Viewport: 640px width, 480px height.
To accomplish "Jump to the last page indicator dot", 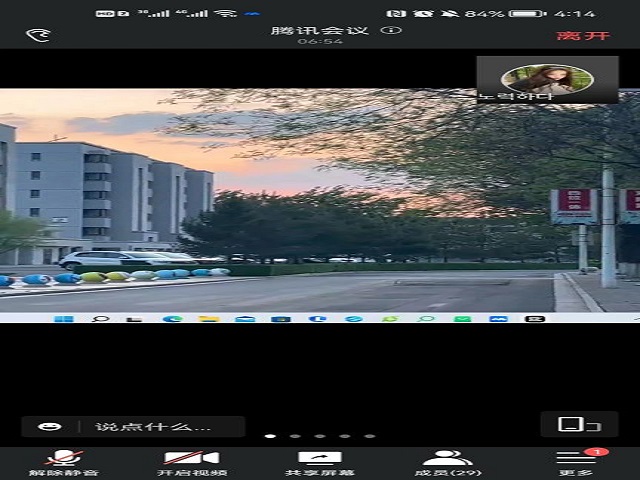I will tap(369, 436).
